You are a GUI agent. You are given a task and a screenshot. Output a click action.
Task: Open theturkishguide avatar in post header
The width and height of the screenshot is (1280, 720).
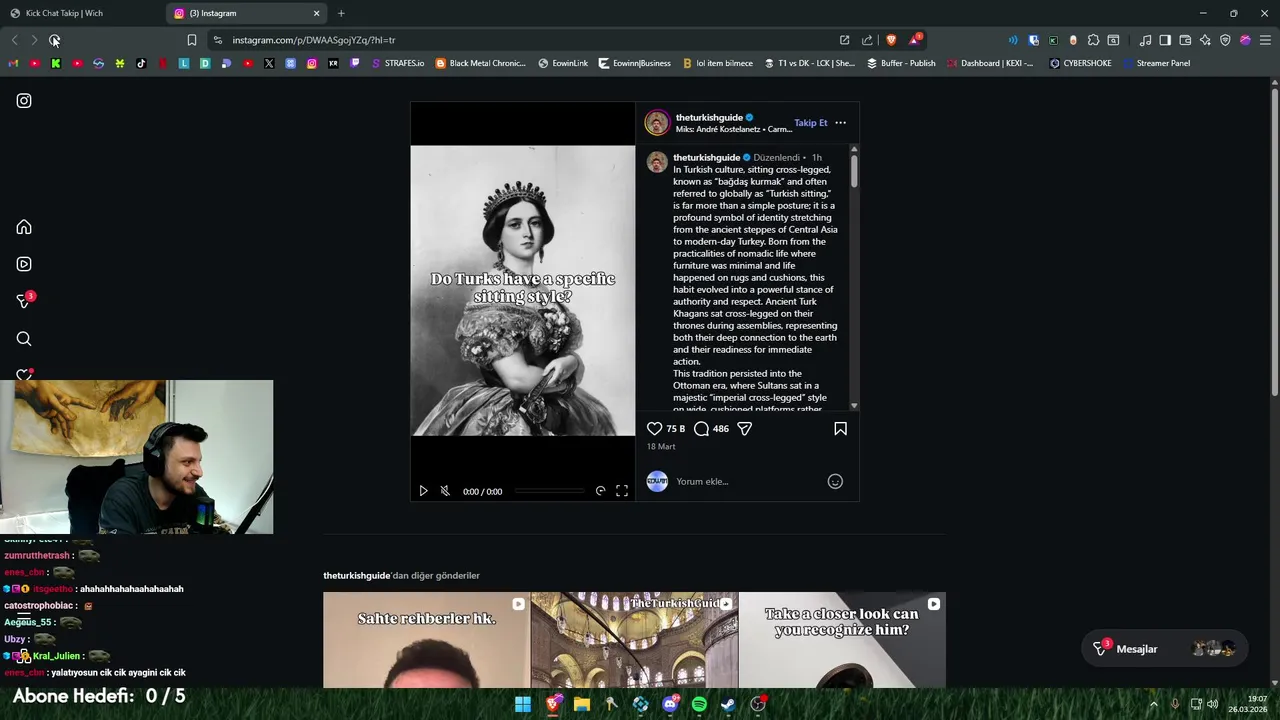657,123
